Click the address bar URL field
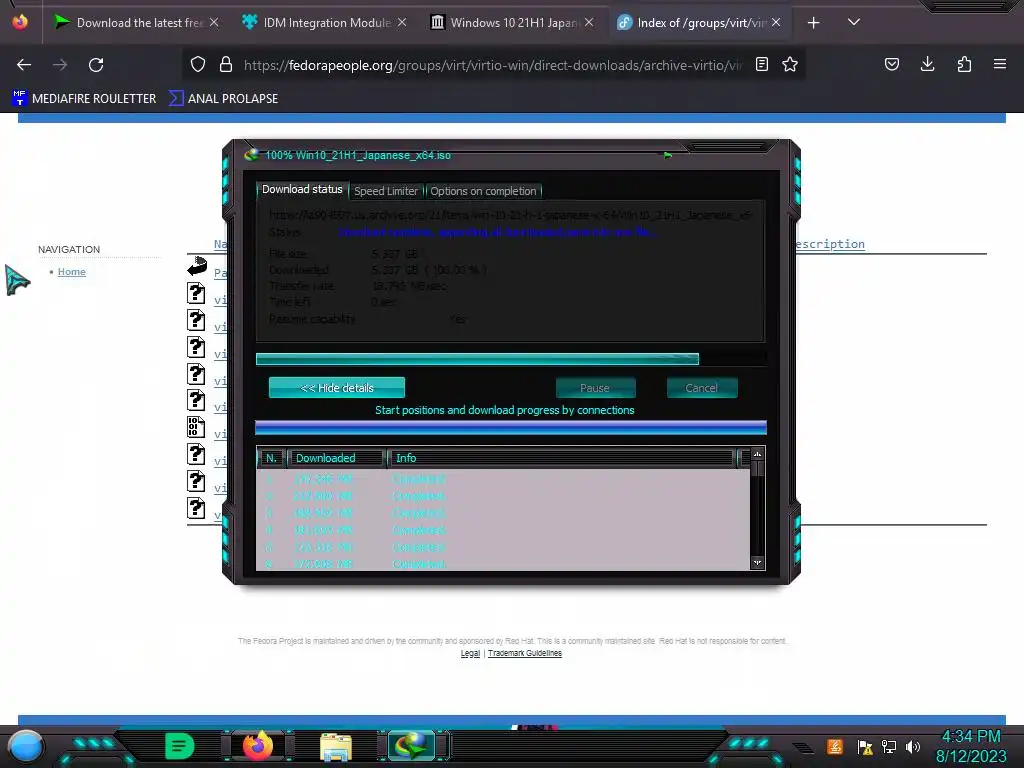 coord(492,65)
